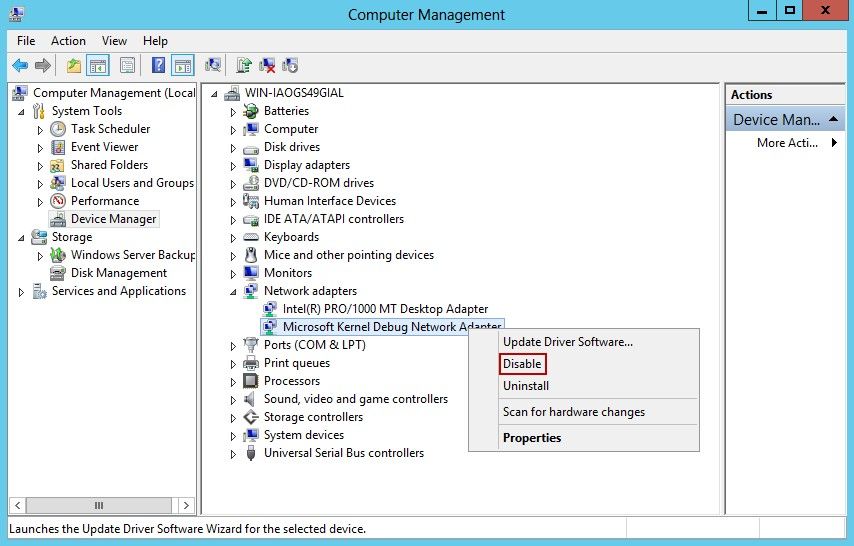Toggle Show/Hide Action Pane toolbar button
The height and width of the screenshot is (546, 854).
[182, 66]
